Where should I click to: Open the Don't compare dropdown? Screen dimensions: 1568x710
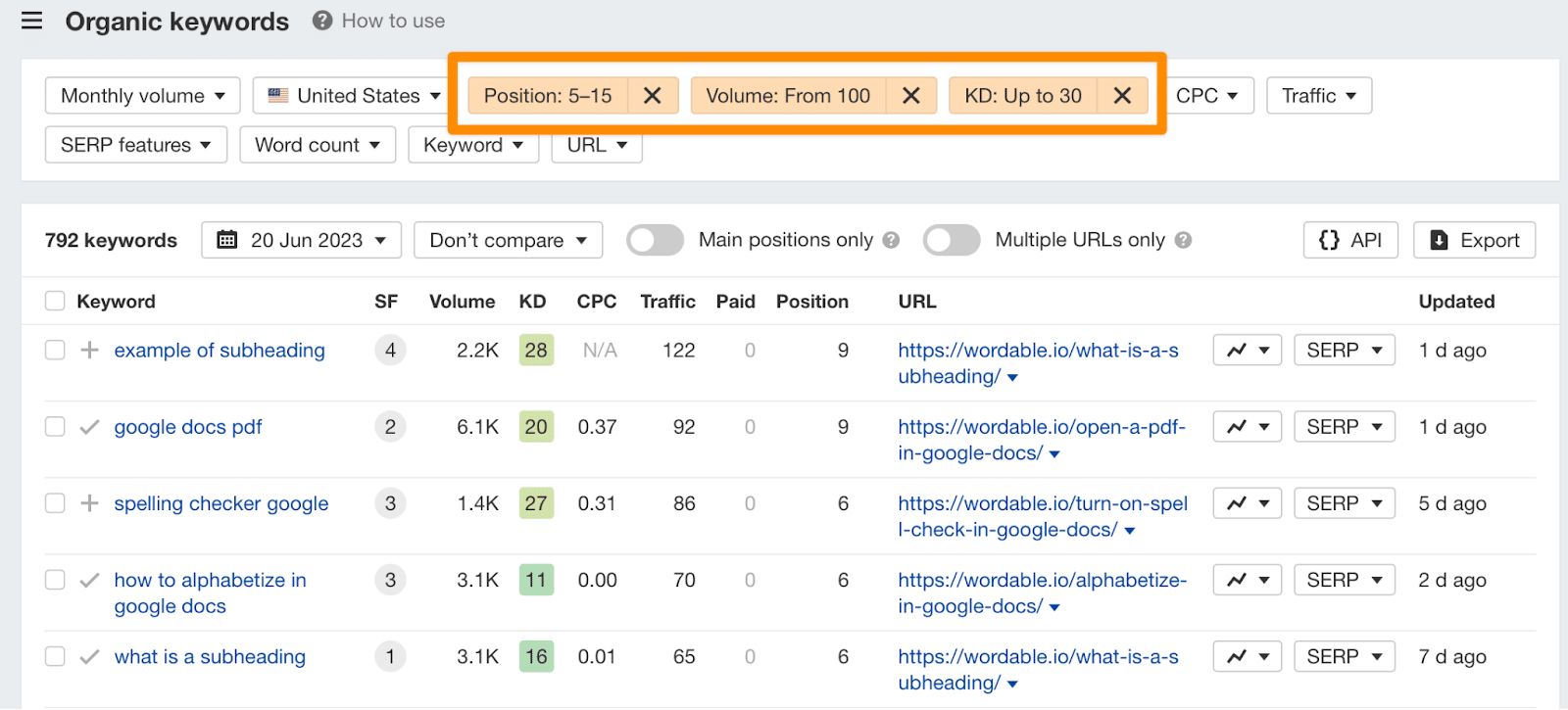508,240
